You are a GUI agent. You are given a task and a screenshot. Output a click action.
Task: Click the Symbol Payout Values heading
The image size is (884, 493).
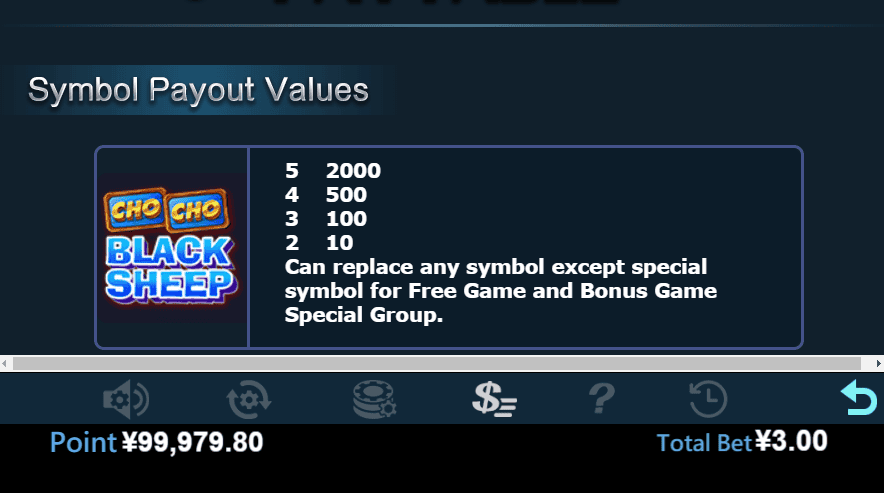pyautogui.click(x=198, y=90)
